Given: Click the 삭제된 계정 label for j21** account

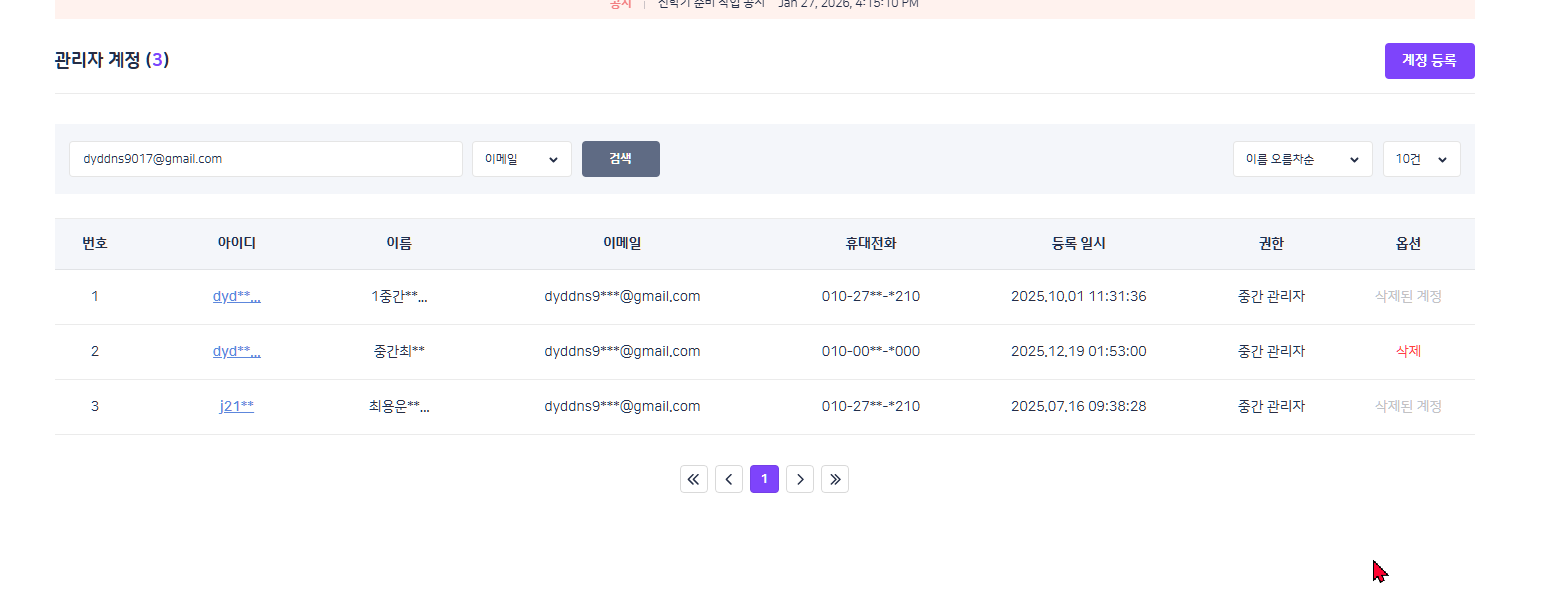Looking at the screenshot, I should [1408, 406].
